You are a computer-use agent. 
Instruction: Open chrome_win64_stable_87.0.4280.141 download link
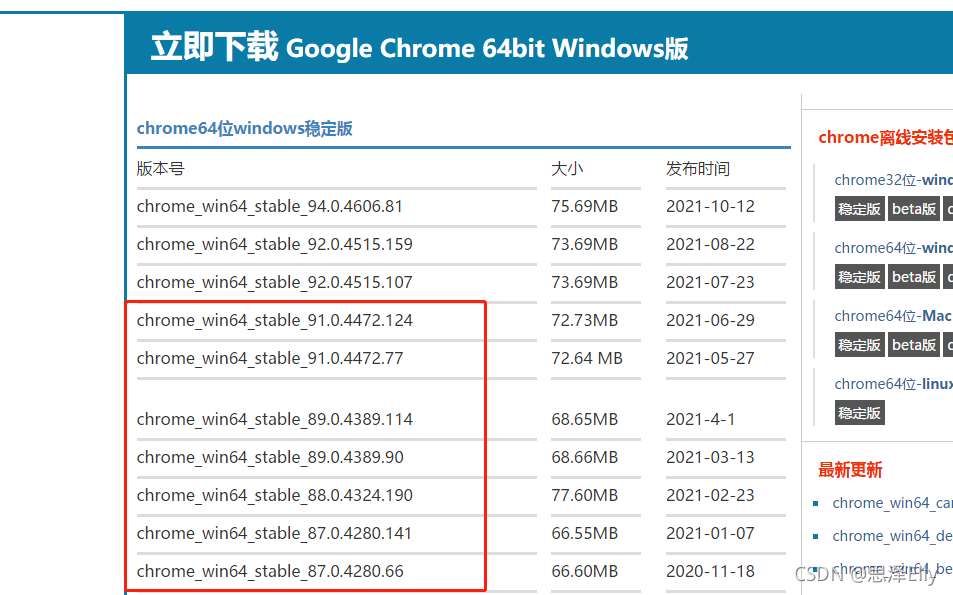pos(274,533)
